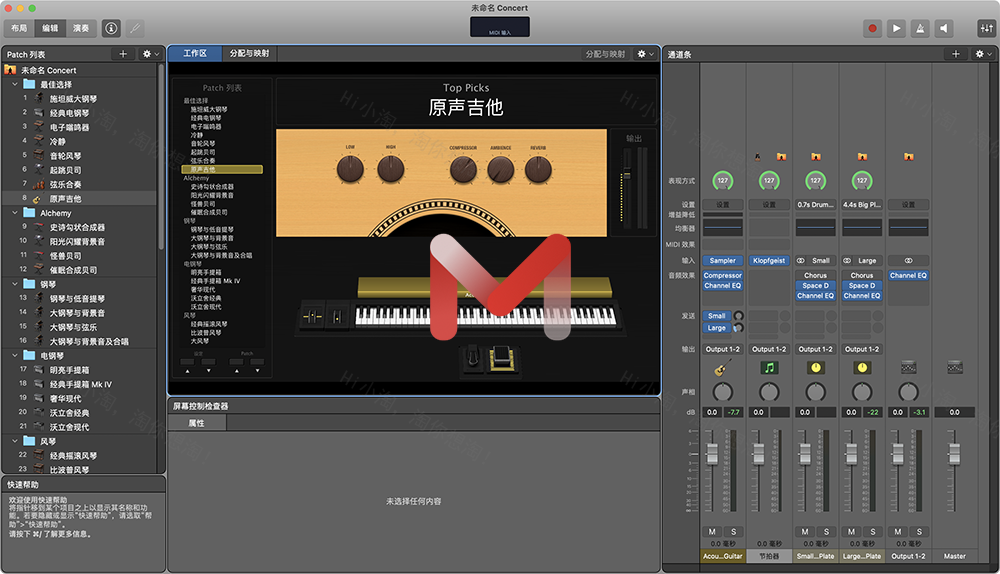1000x574 pixels.
Task: Switch to 布局 mode
Action: 19,28
